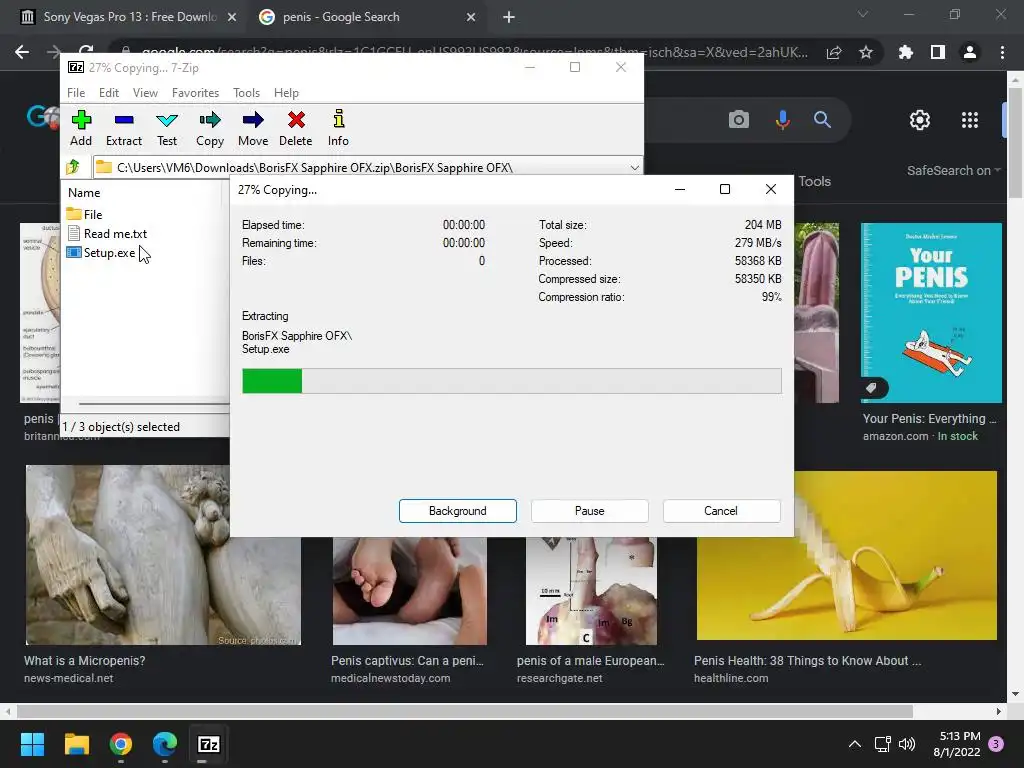1024x768 pixels.
Task: Bookmark this page with the star icon
Action: coord(866,52)
